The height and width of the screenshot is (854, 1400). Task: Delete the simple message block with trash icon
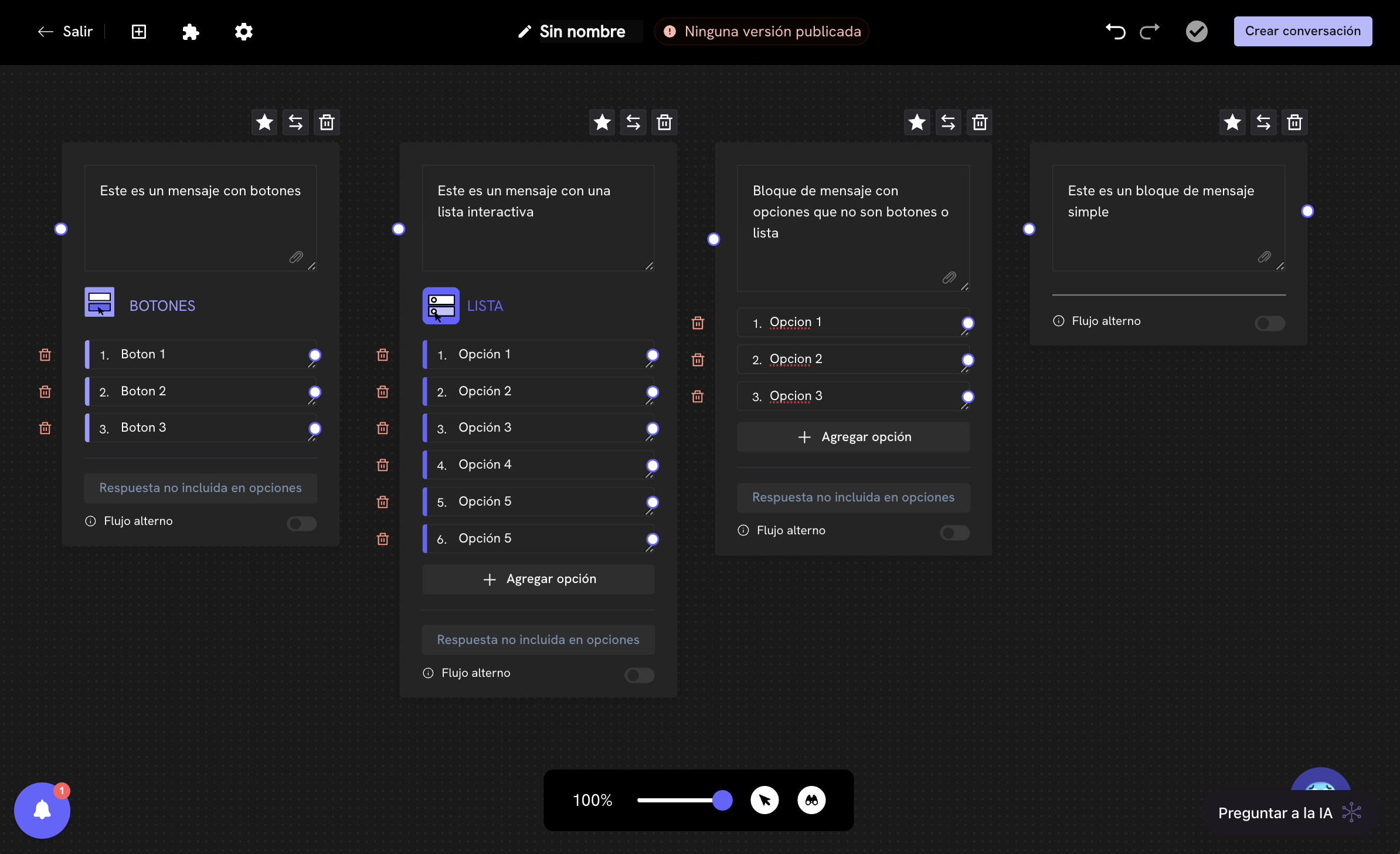click(1294, 123)
